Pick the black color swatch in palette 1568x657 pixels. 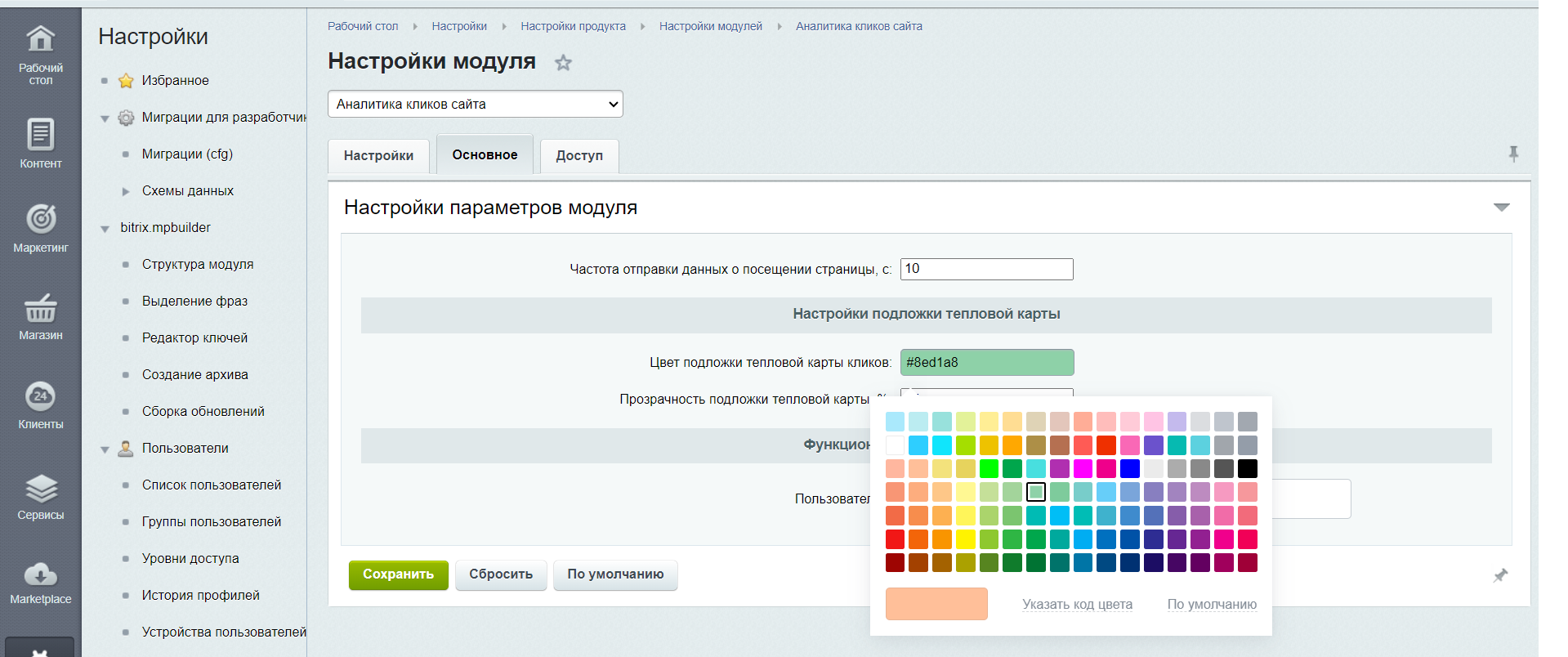[x=1247, y=468]
